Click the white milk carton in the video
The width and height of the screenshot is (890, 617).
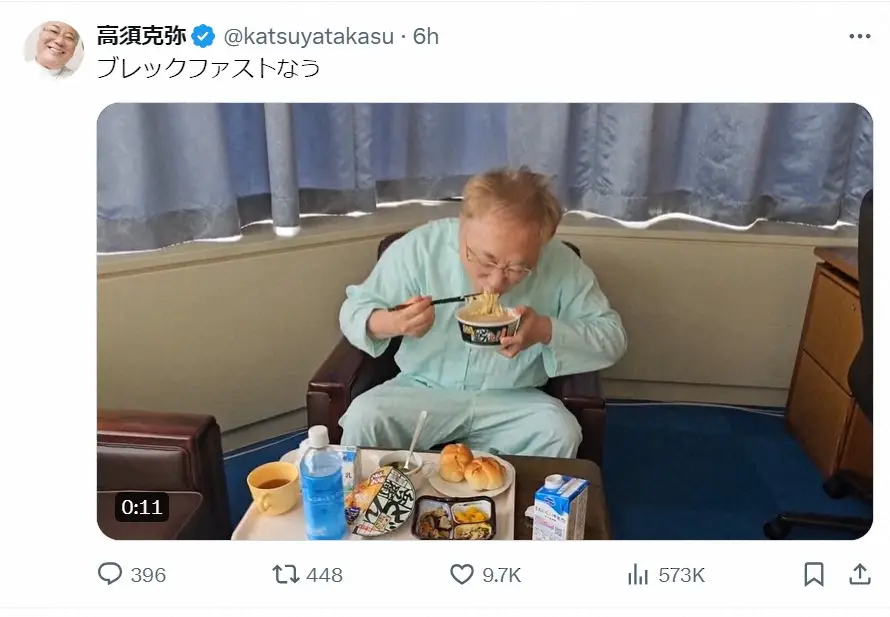click(559, 507)
